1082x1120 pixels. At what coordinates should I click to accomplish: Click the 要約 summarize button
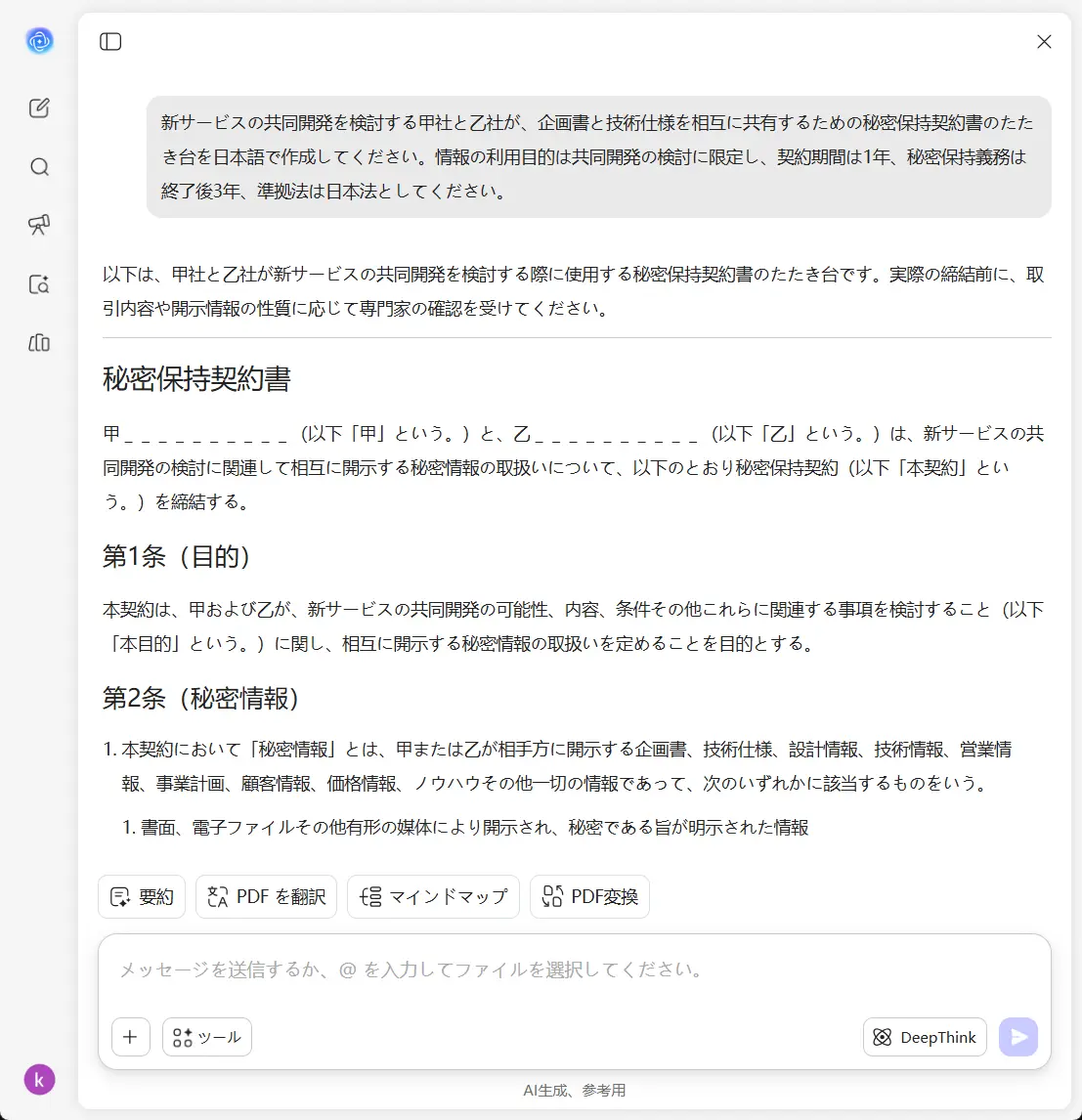coord(142,896)
